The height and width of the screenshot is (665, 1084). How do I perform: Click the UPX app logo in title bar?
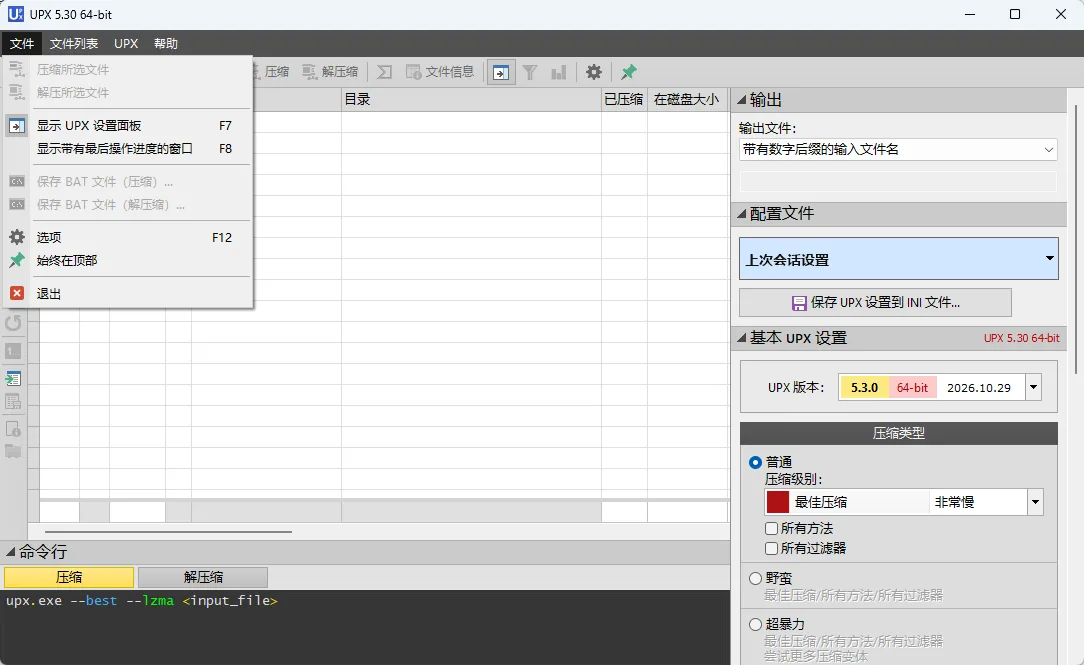tap(15, 14)
